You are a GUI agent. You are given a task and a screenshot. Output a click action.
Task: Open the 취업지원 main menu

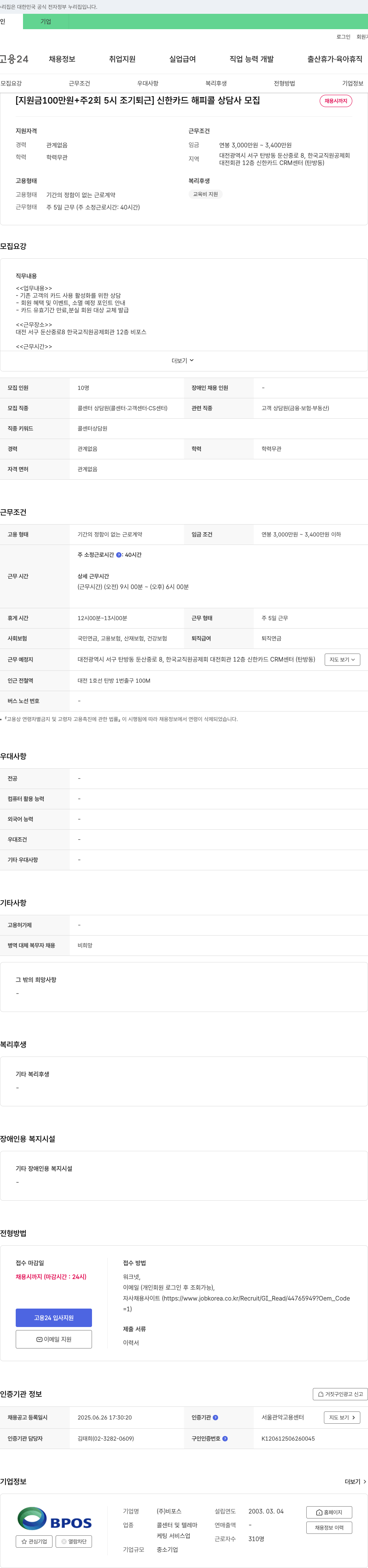(122, 59)
